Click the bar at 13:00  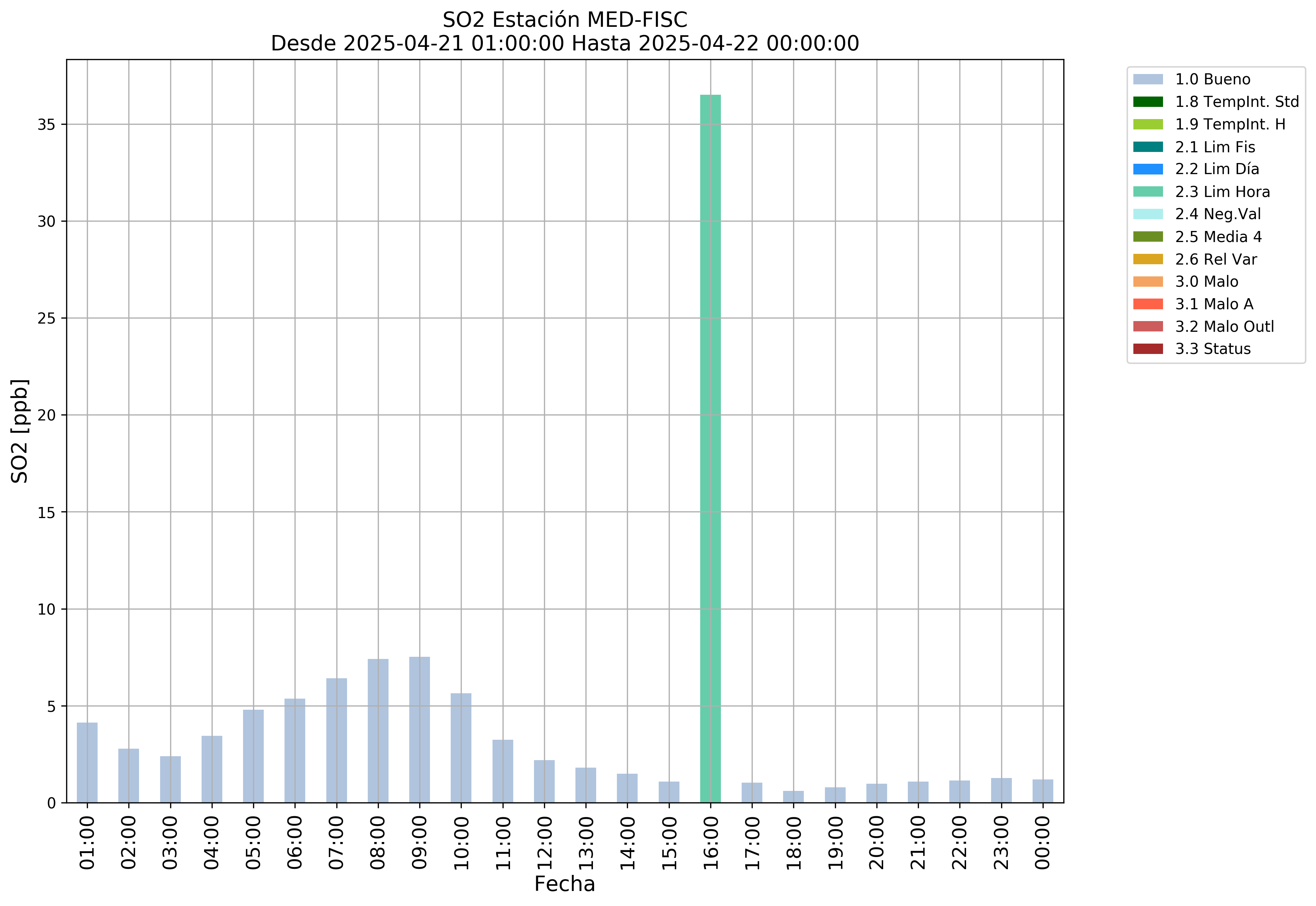tap(586, 786)
